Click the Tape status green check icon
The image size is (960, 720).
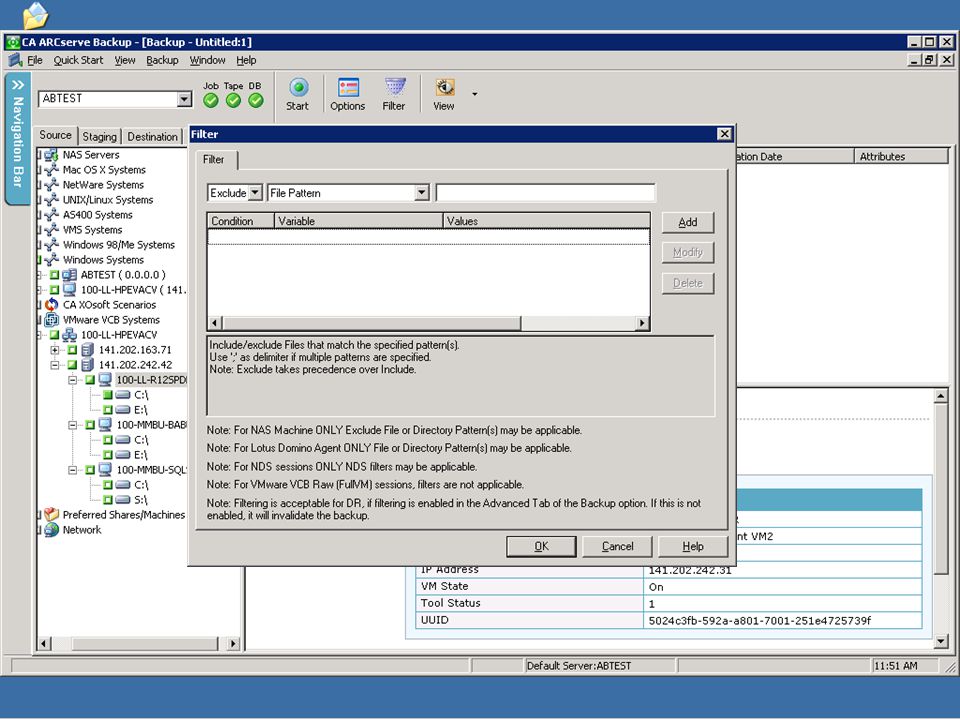(x=233, y=100)
